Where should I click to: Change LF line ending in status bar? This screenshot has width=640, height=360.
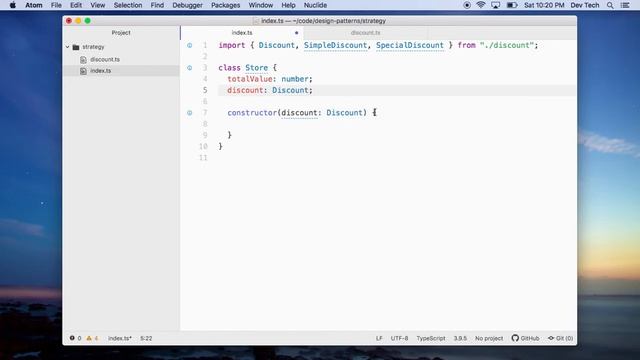click(379, 338)
